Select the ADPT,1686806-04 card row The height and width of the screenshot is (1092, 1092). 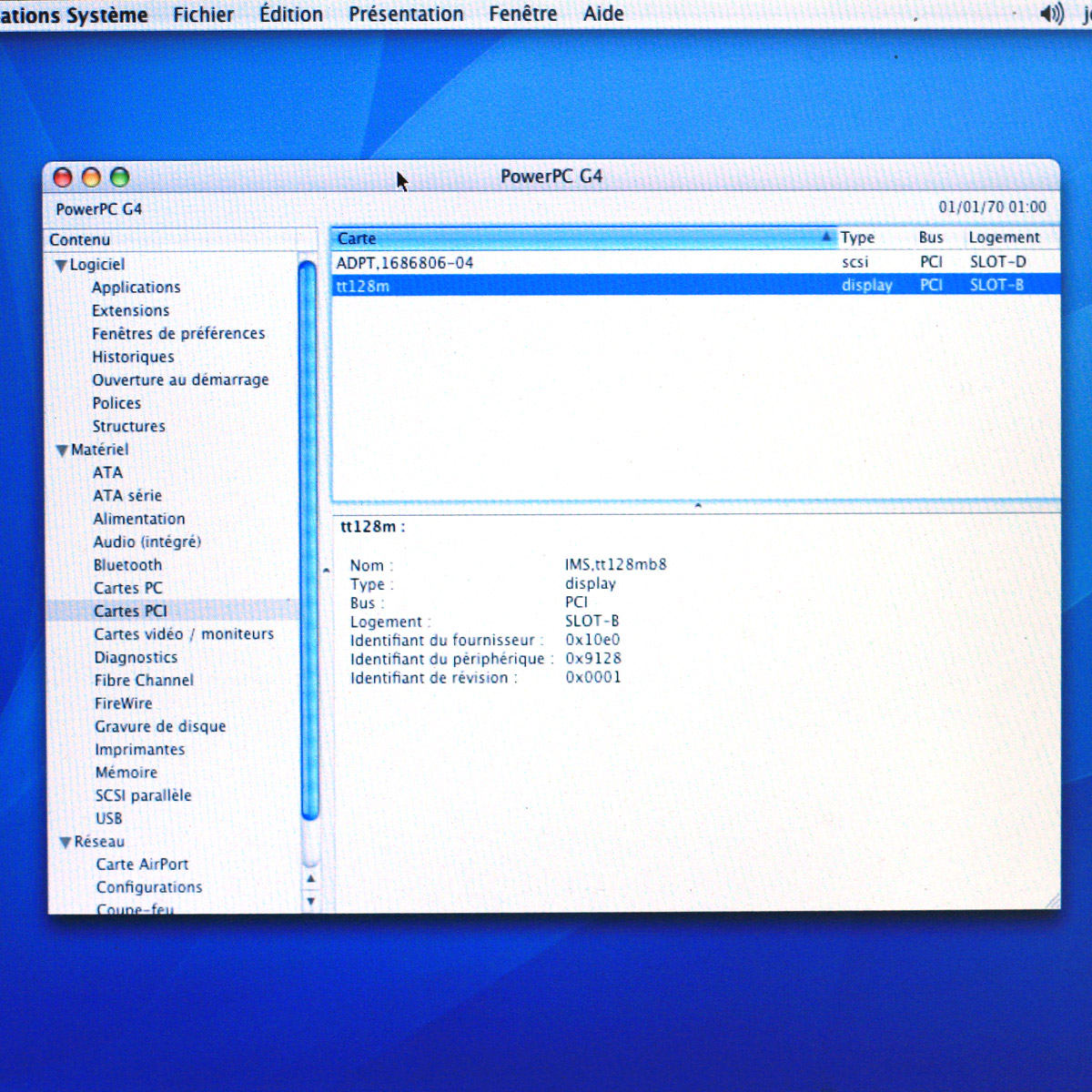click(695, 262)
